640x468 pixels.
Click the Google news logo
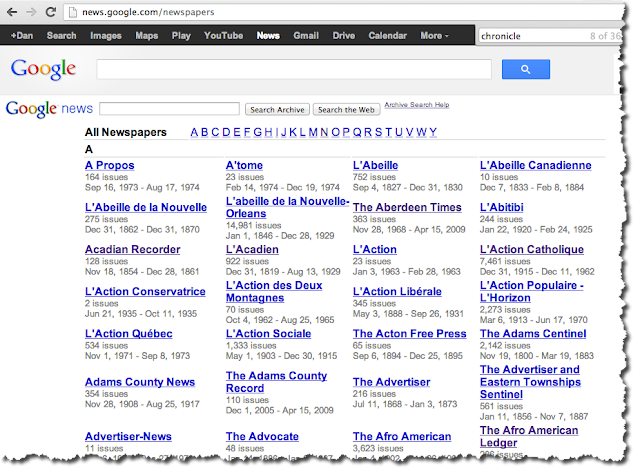(x=49, y=109)
